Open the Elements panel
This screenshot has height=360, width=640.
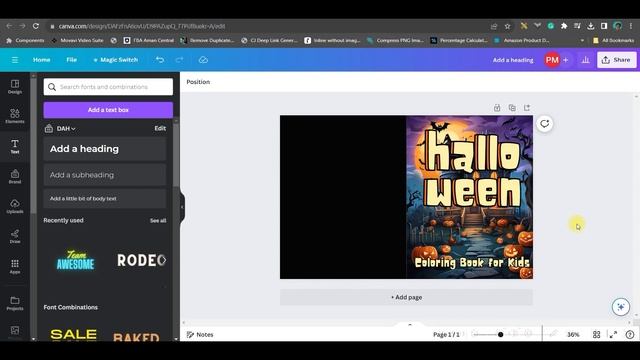coord(15,116)
